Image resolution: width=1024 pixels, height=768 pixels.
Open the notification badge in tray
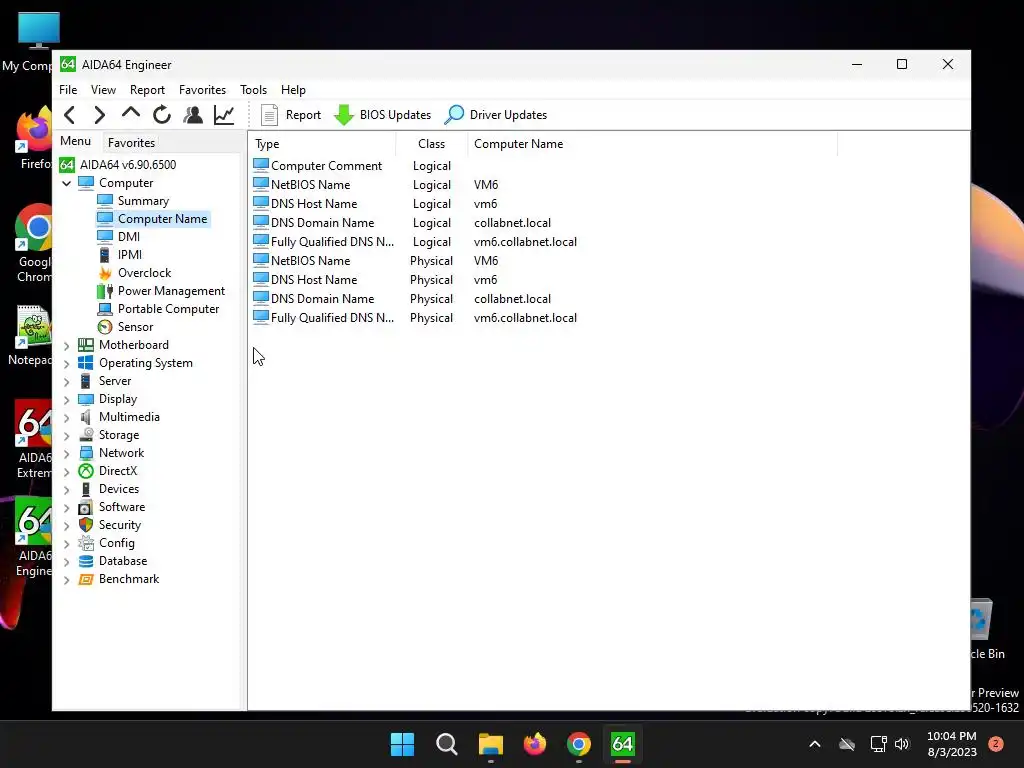pos(996,744)
